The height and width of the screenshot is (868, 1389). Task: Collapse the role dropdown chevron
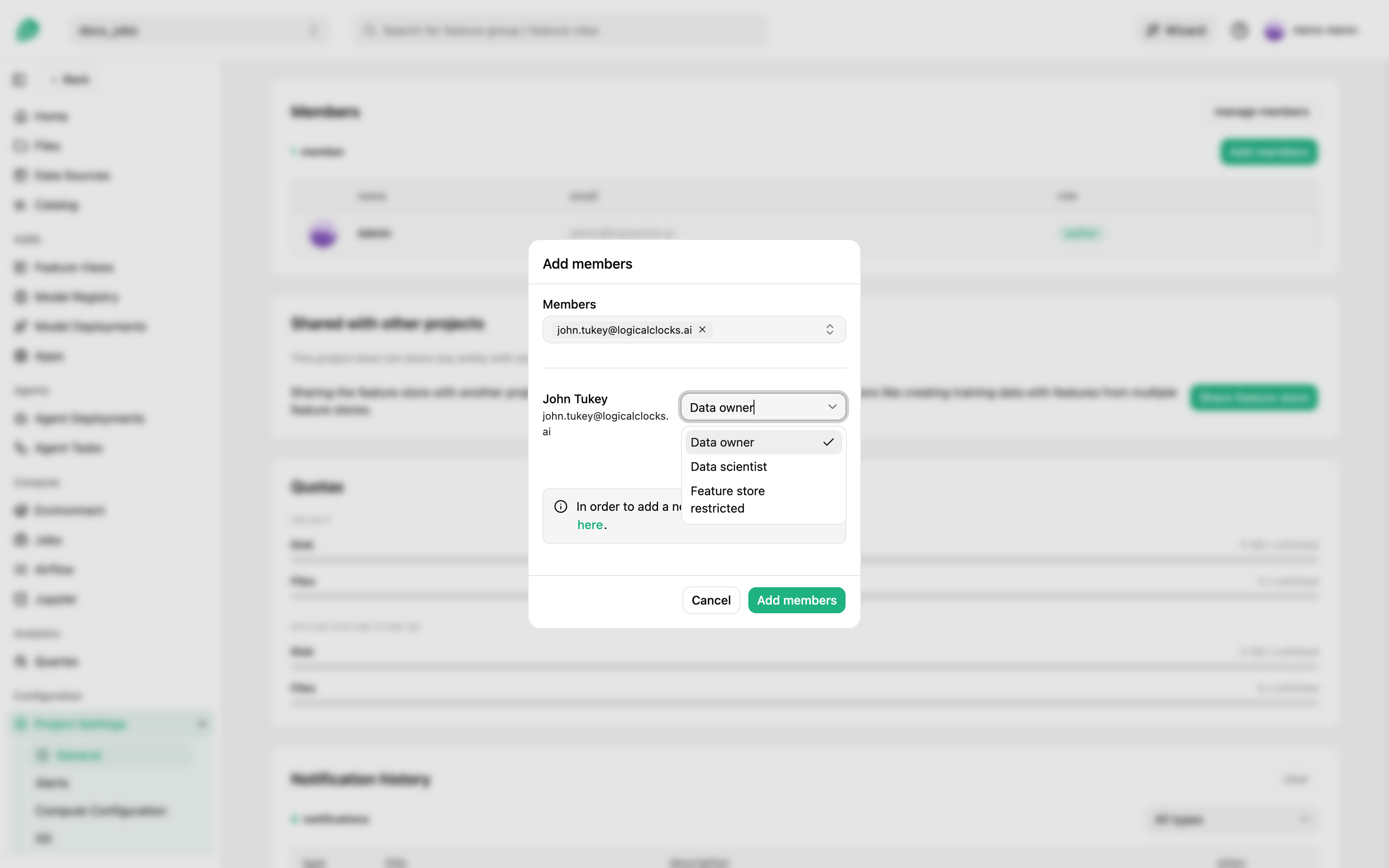click(832, 407)
